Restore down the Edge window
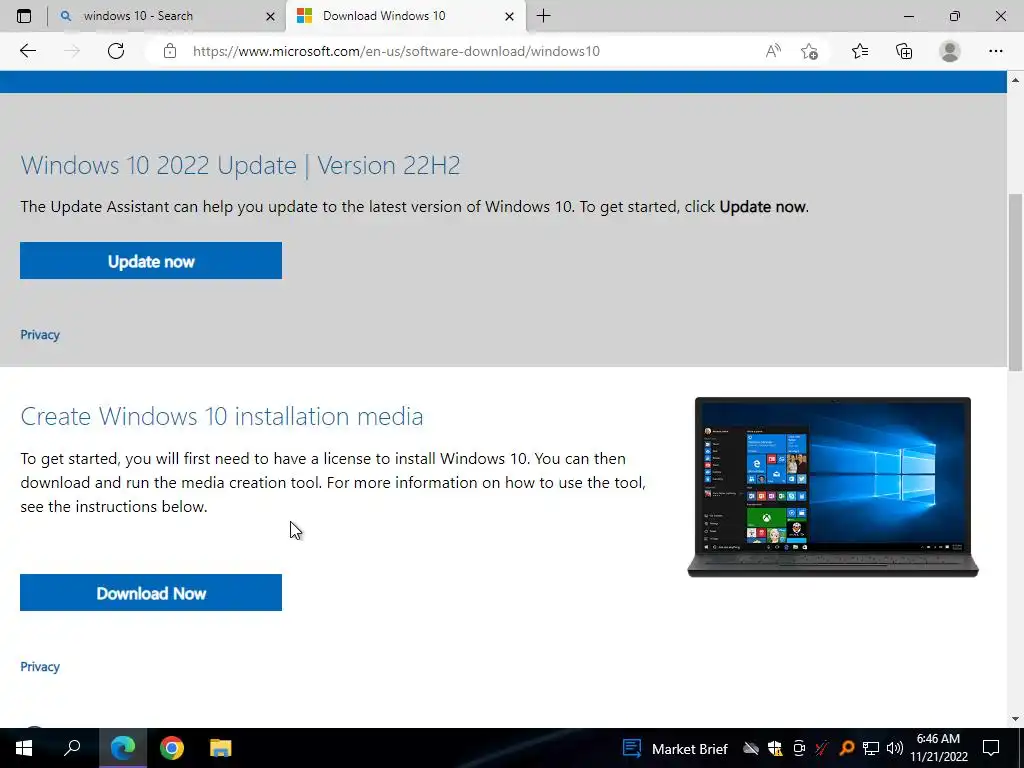 955,16
